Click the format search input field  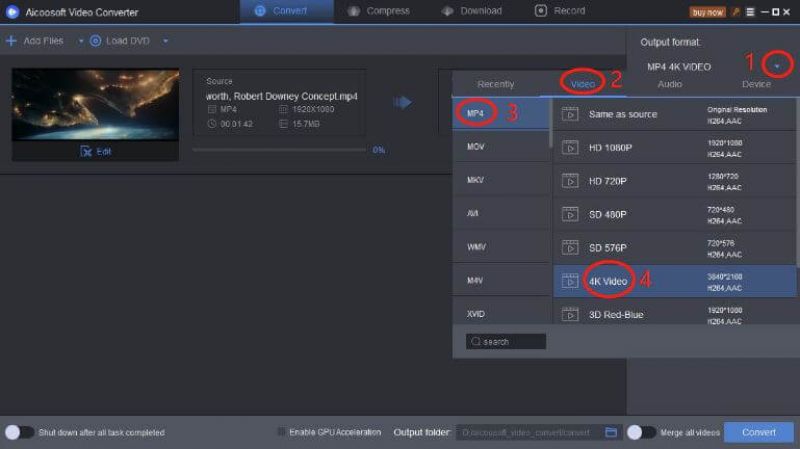coord(507,341)
